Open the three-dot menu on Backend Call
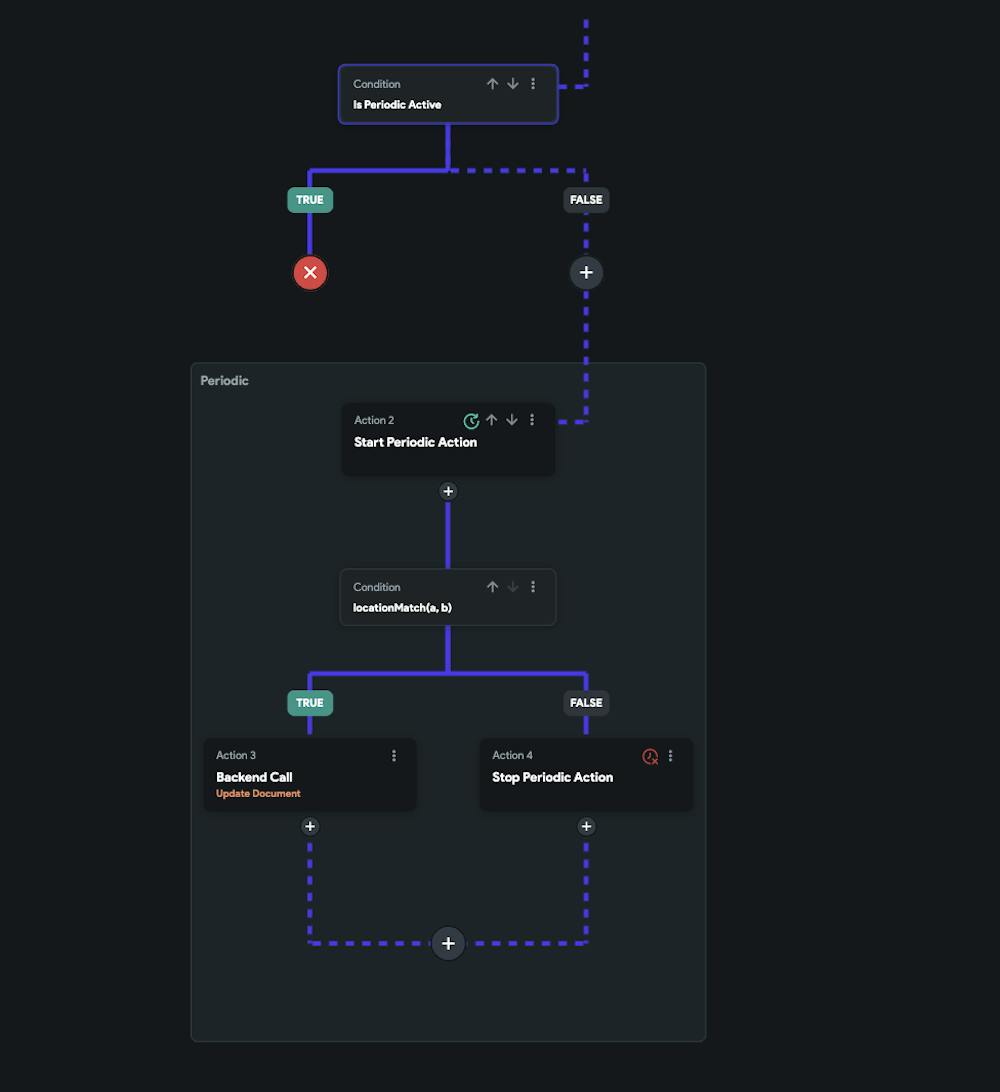This screenshot has height=1092, width=1000. coord(394,756)
